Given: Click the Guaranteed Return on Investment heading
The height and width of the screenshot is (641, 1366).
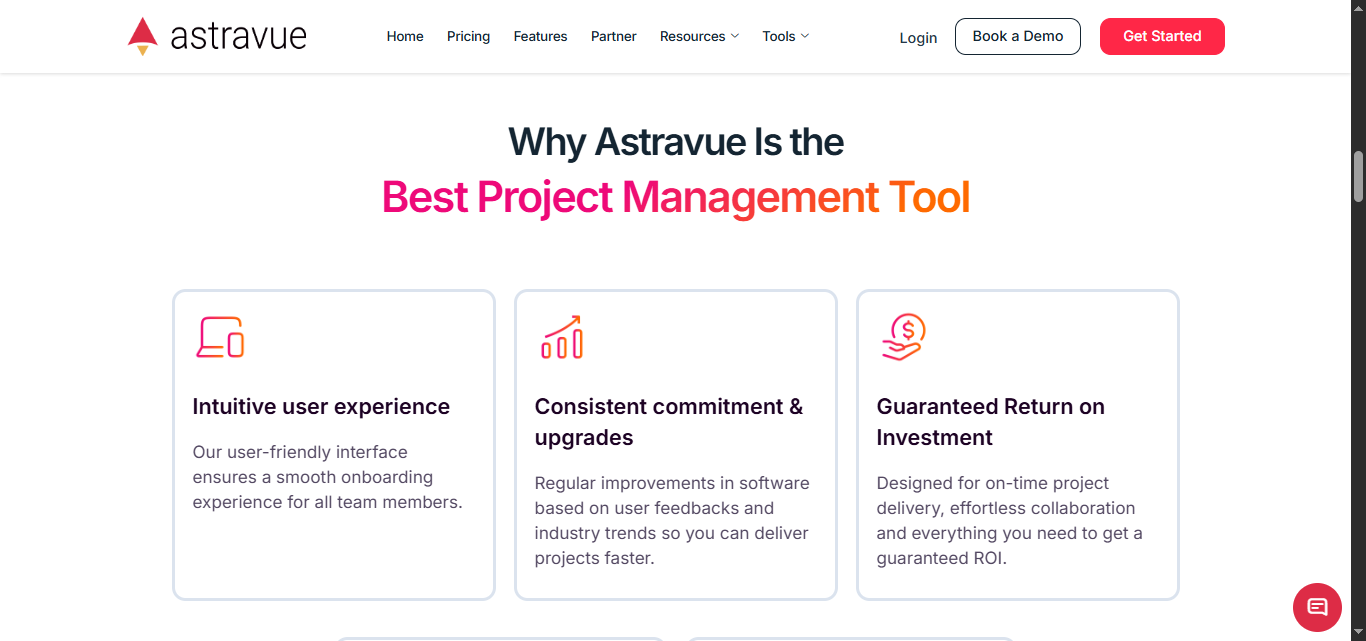Looking at the screenshot, I should click(990, 422).
